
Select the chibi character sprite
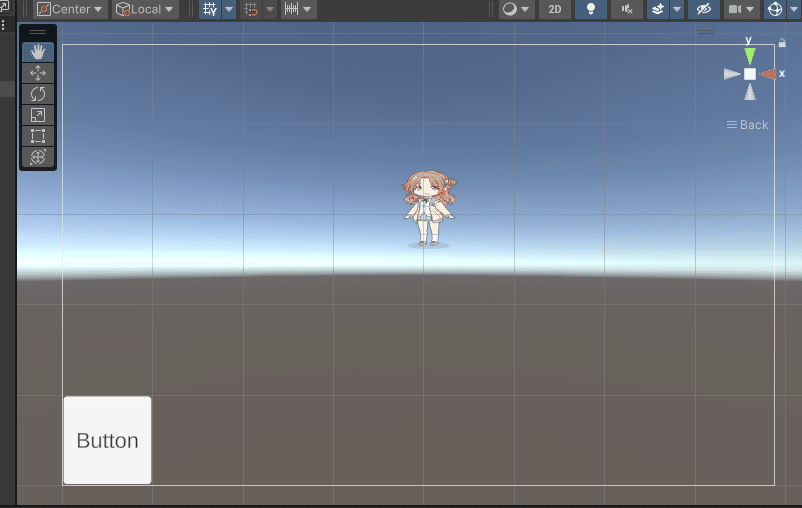click(429, 209)
